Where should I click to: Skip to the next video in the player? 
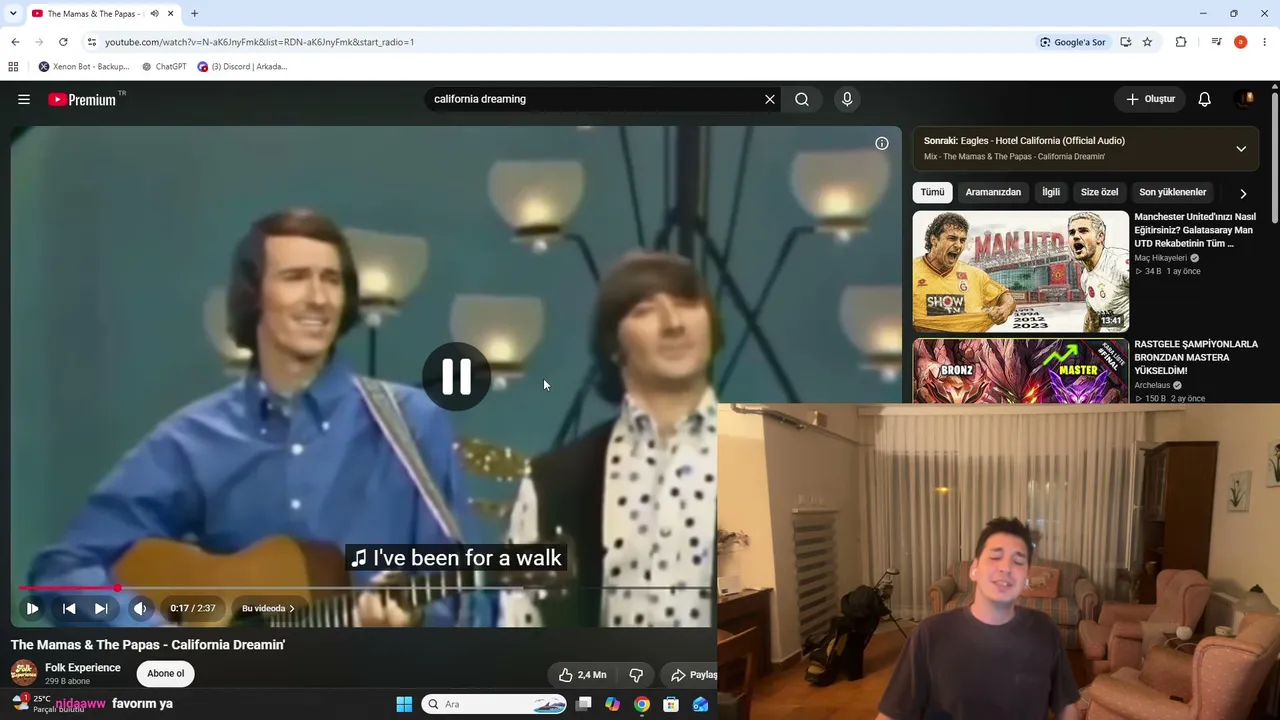[101, 608]
